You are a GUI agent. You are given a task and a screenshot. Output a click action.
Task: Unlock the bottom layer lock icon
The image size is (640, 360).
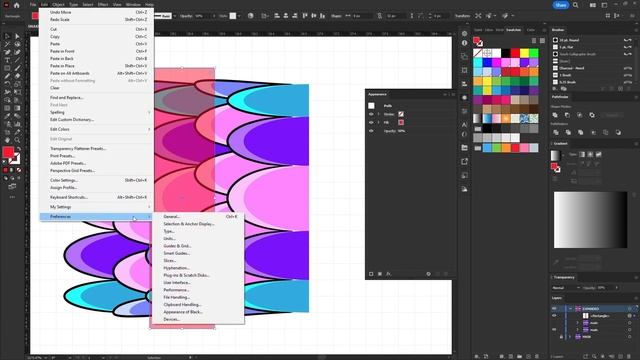pyautogui.click(x=561, y=337)
